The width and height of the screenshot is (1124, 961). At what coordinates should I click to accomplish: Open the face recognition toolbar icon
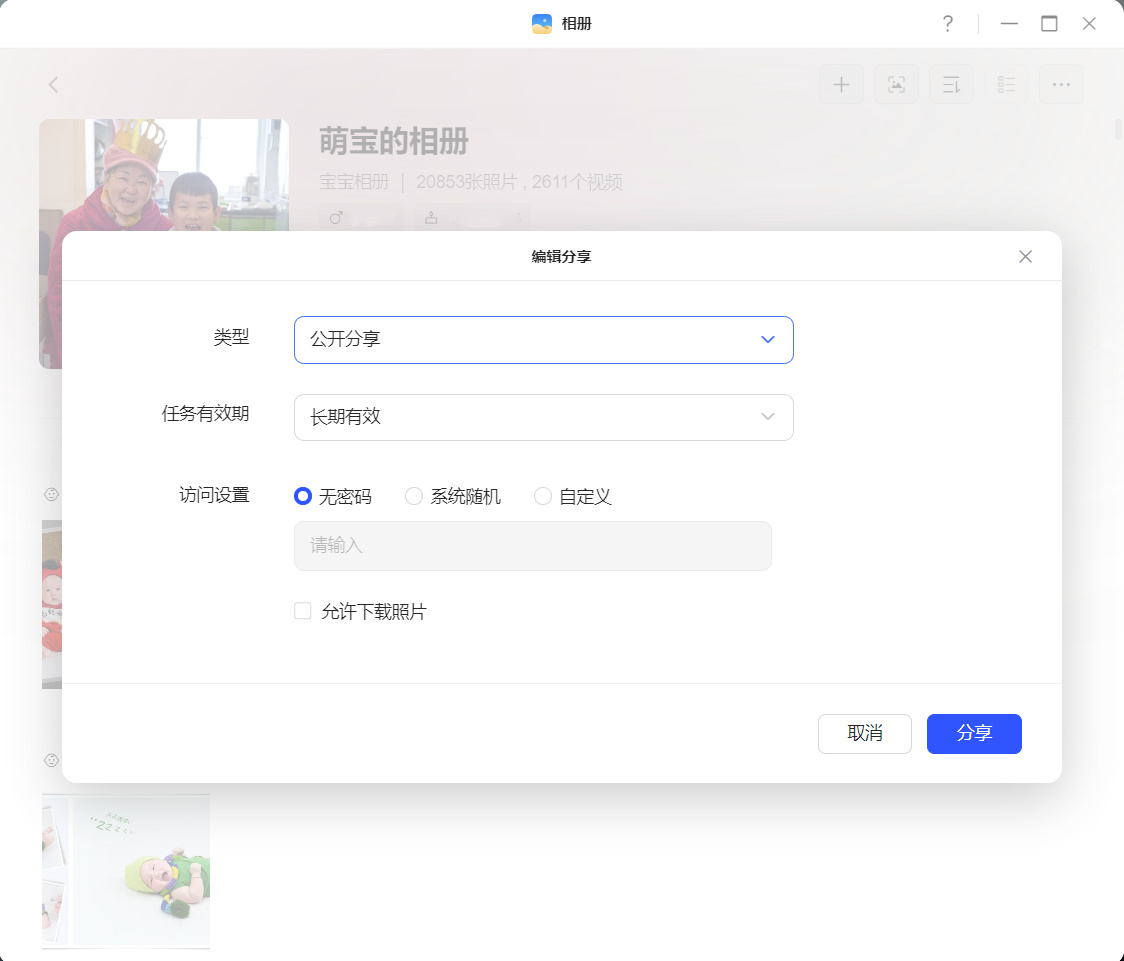pyautogui.click(x=896, y=85)
